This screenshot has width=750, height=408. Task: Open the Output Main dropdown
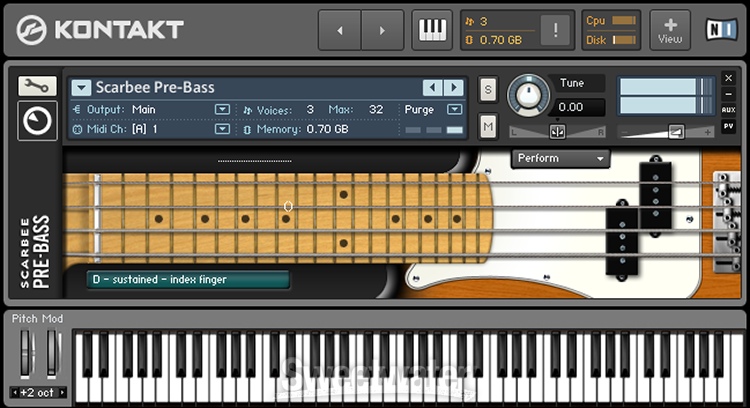coord(222,110)
